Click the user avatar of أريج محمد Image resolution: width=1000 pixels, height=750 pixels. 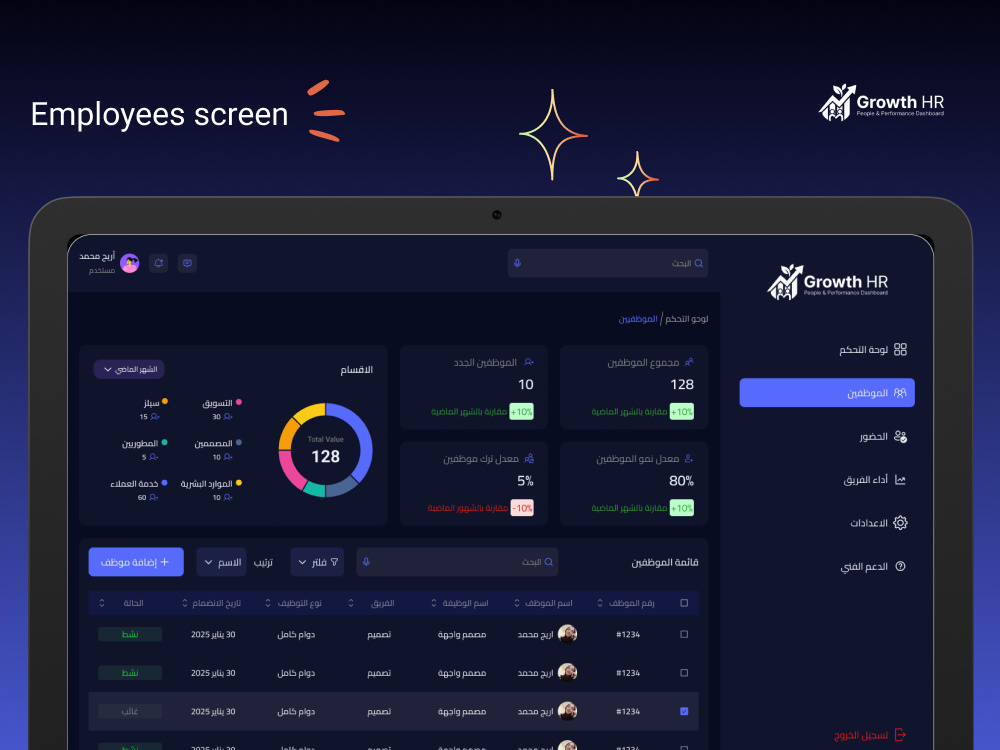coord(129,263)
